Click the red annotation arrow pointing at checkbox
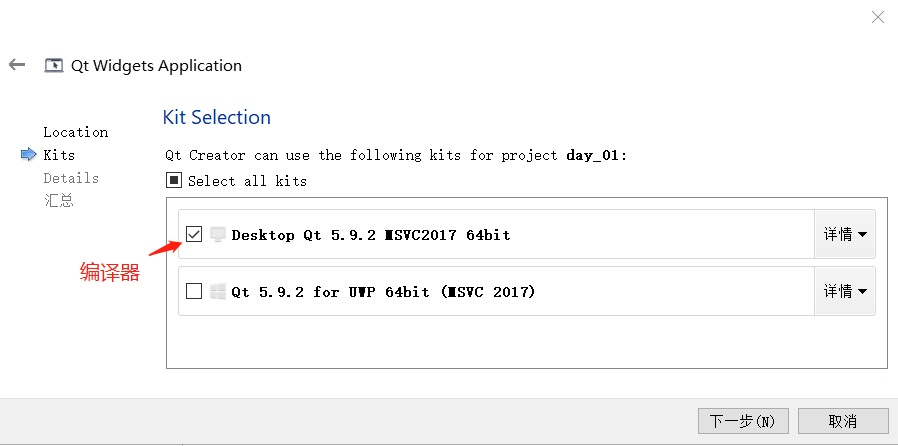The height and width of the screenshot is (446, 898). (x=166, y=246)
